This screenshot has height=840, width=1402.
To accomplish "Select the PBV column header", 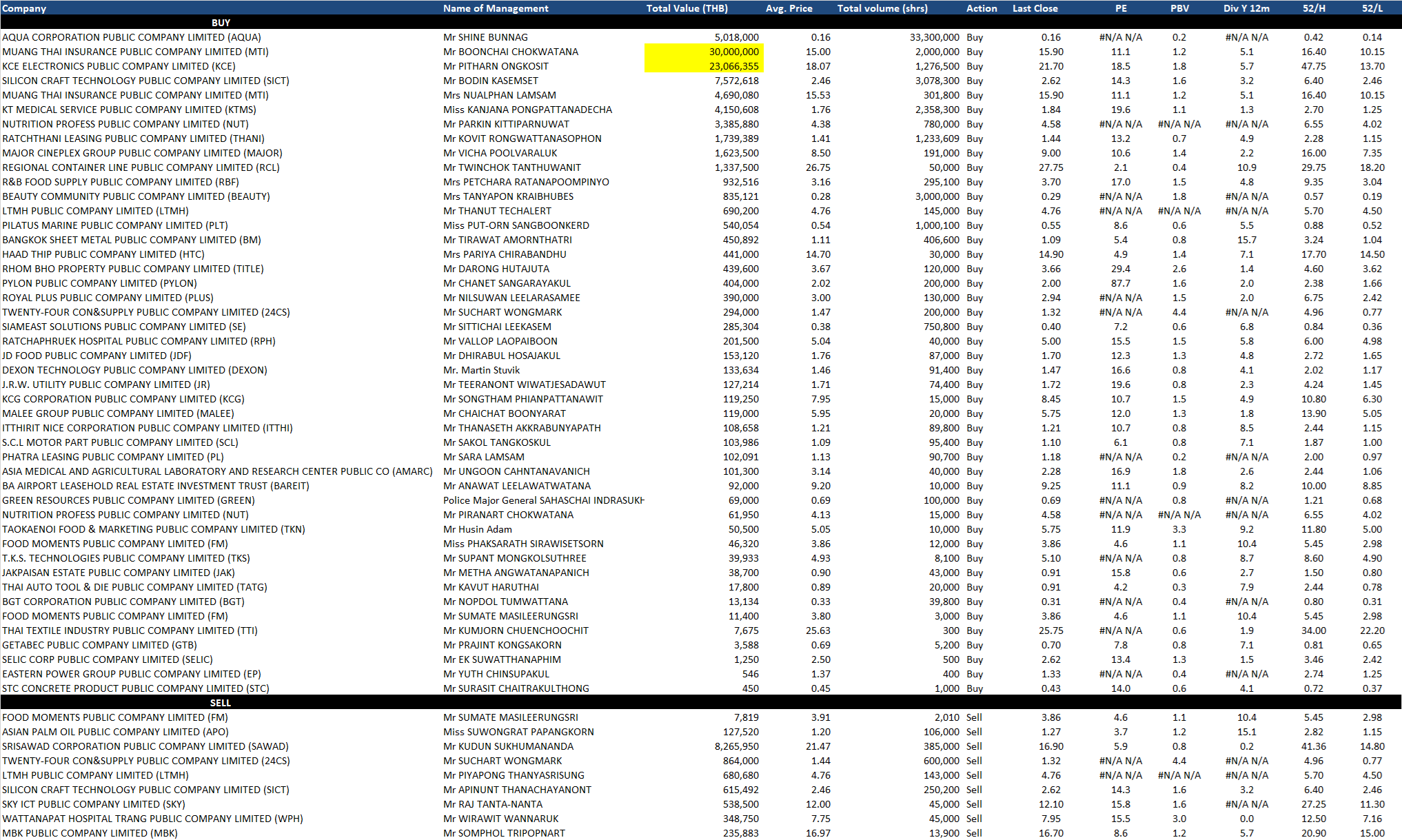I will point(1179,8).
